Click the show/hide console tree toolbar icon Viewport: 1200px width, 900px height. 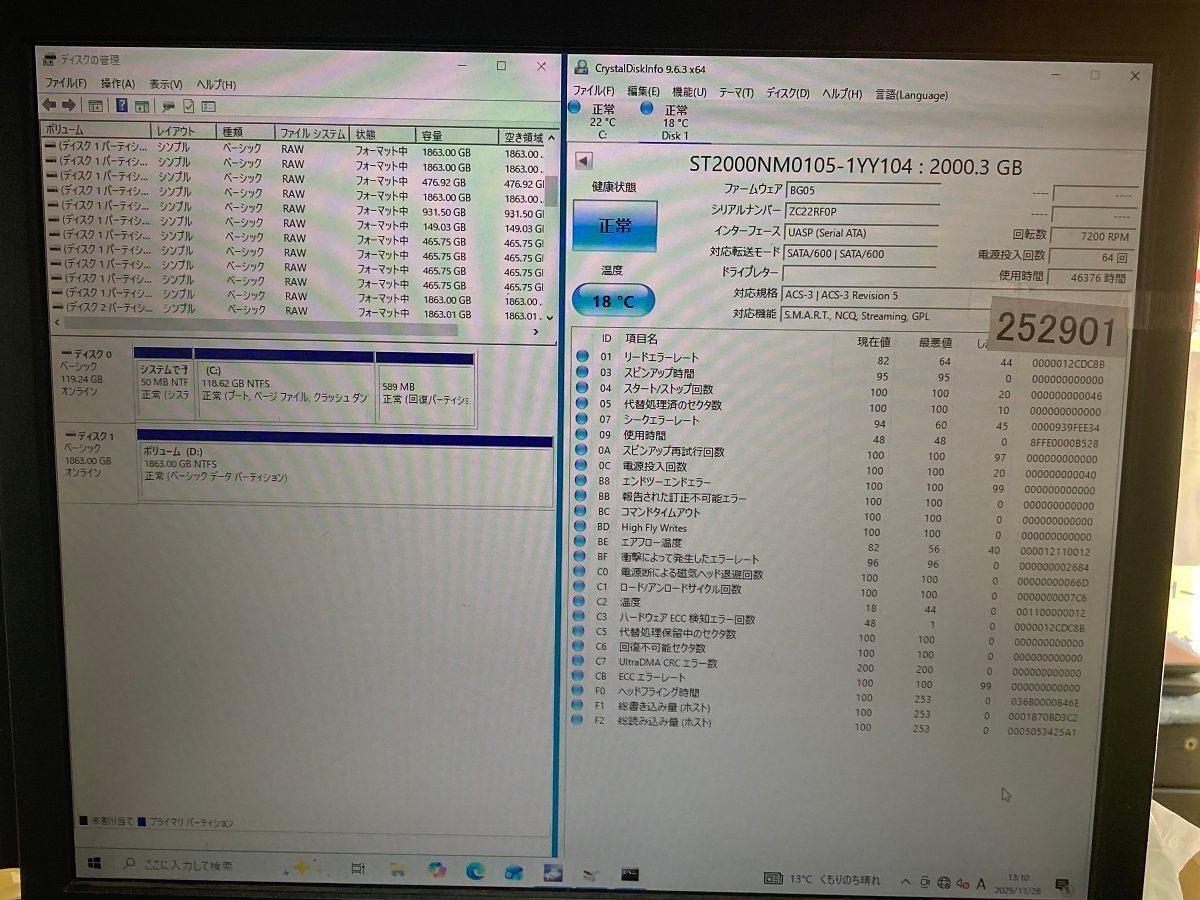click(x=96, y=106)
